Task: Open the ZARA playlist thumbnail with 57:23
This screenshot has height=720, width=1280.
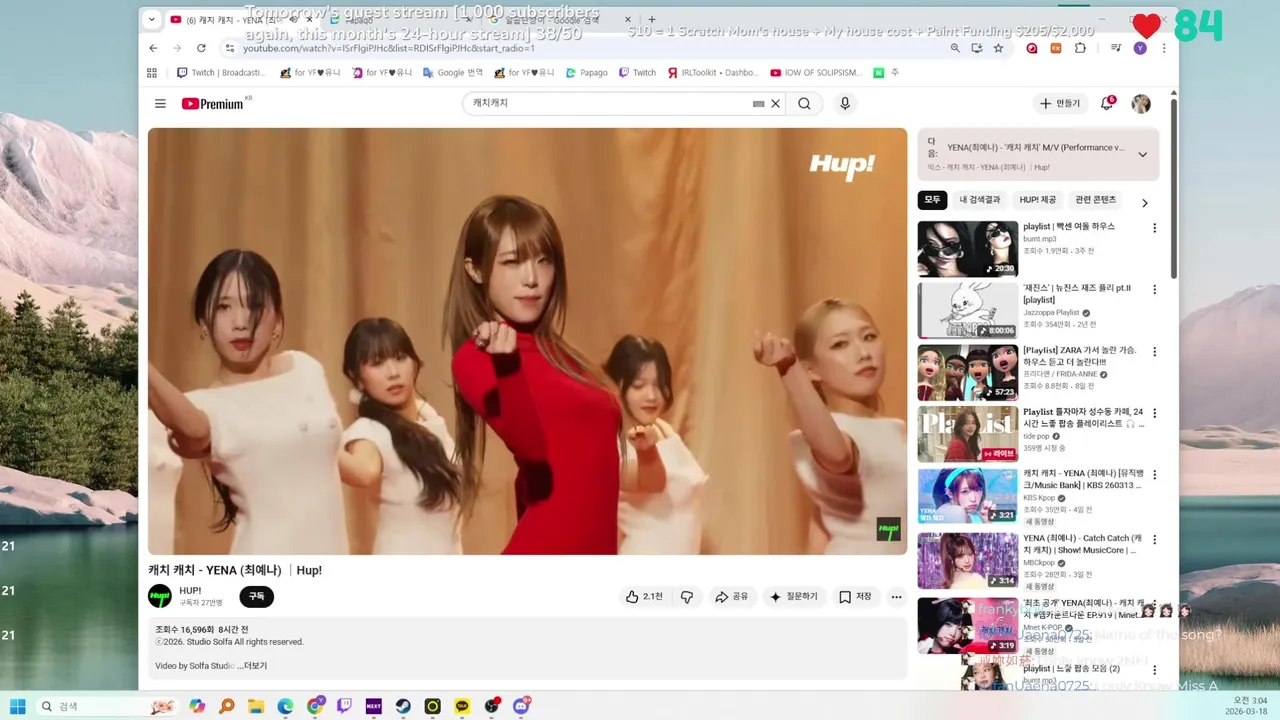Action: pos(968,372)
